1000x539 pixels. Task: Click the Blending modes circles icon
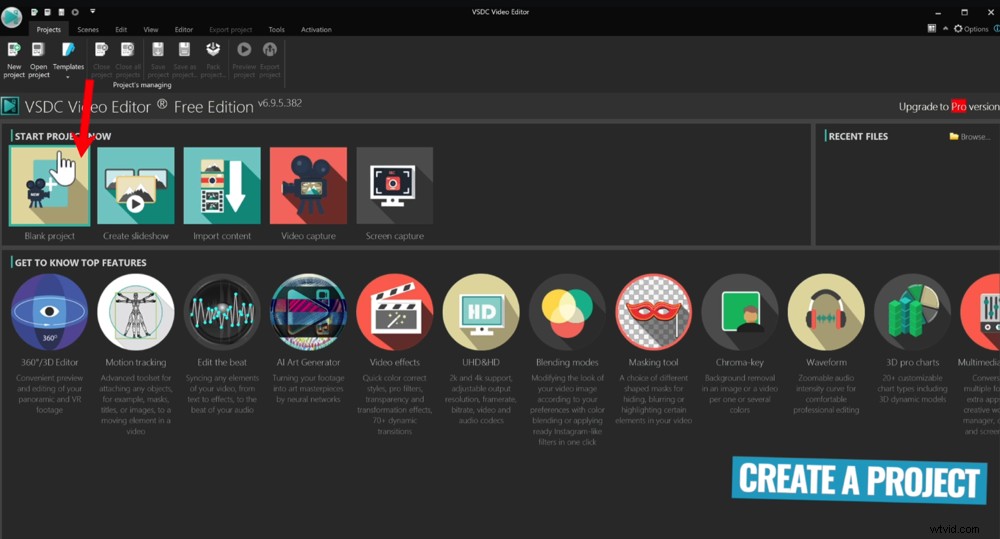pos(568,312)
